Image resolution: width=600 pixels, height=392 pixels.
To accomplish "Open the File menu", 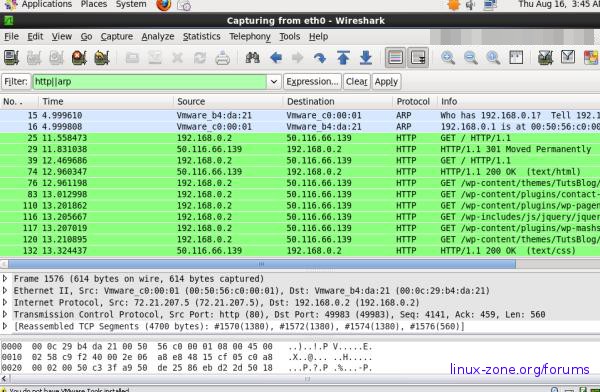I will tap(11, 36).
